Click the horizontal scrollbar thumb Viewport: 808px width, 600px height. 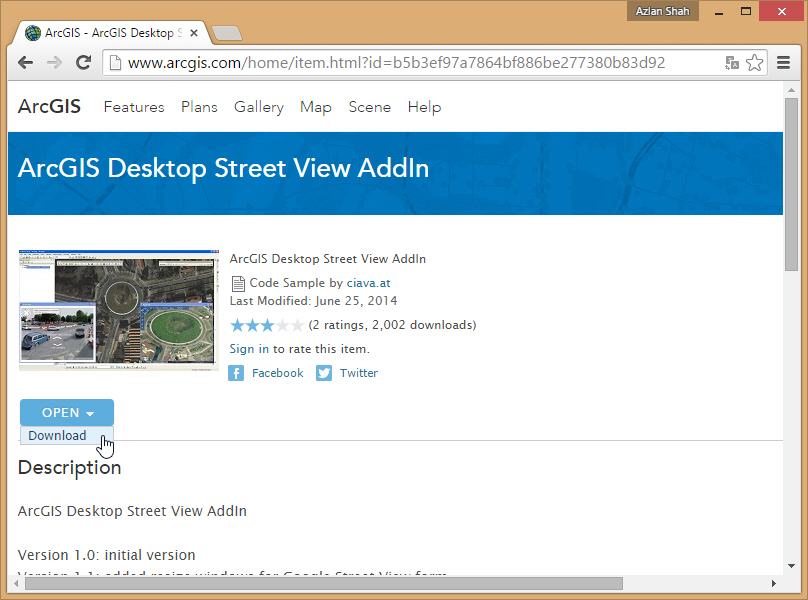pyautogui.click(x=324, y=584)
